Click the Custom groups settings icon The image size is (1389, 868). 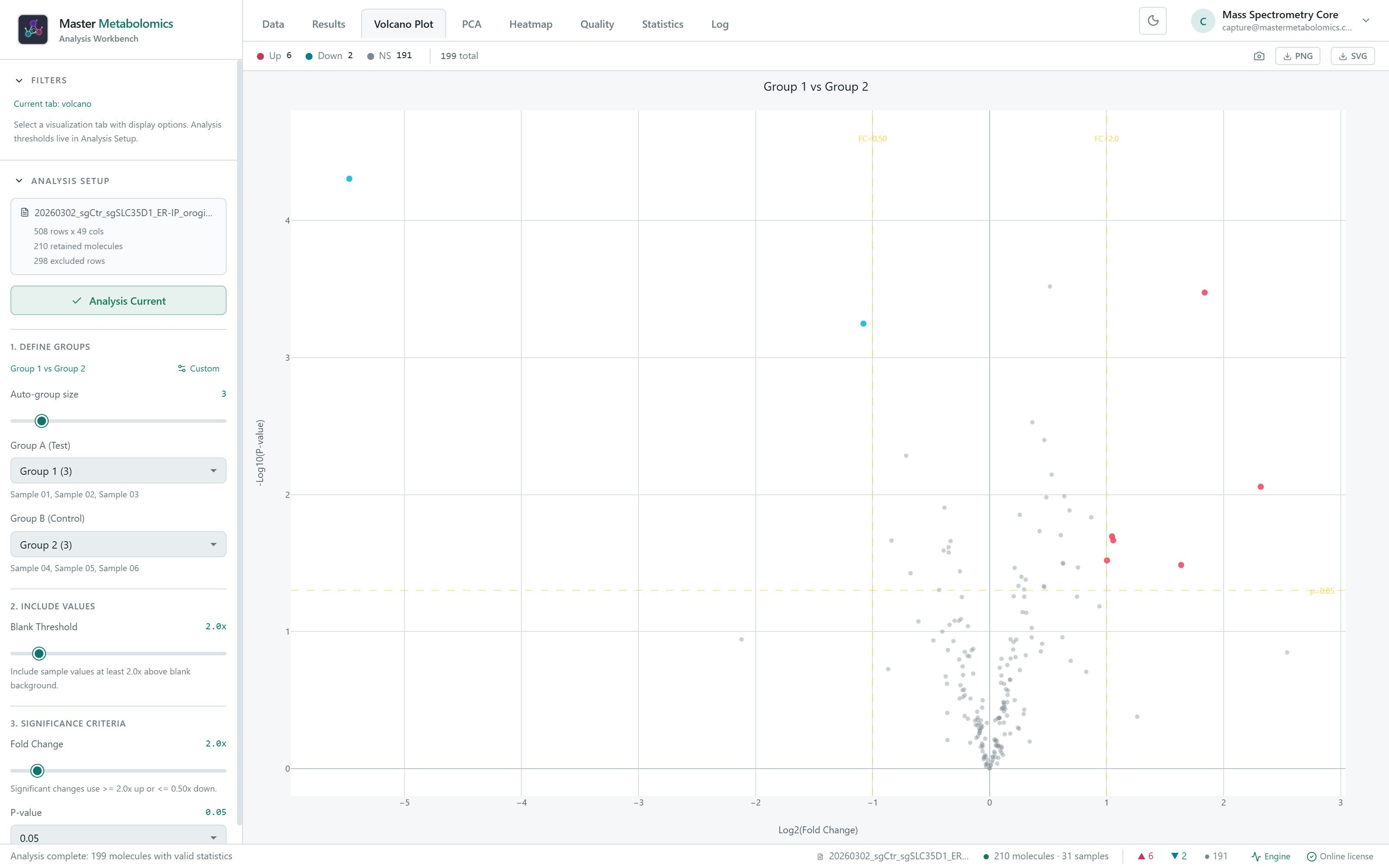pyautogui.click(x=182, y=368)
